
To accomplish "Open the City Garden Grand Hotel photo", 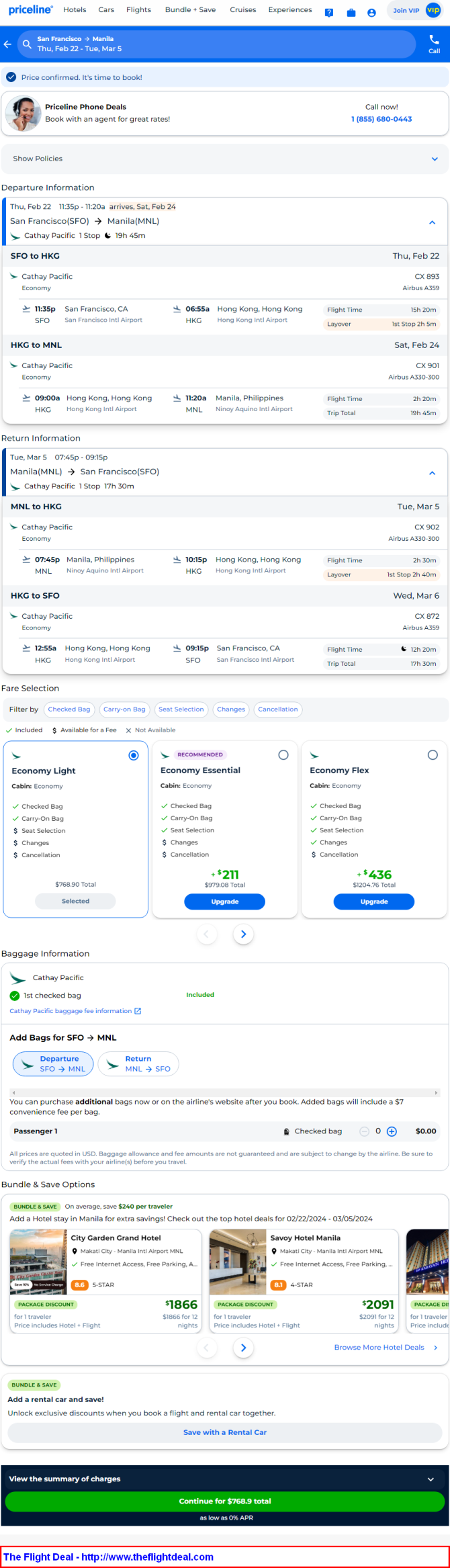I will pyautogui.click(x=38, y=1262).
